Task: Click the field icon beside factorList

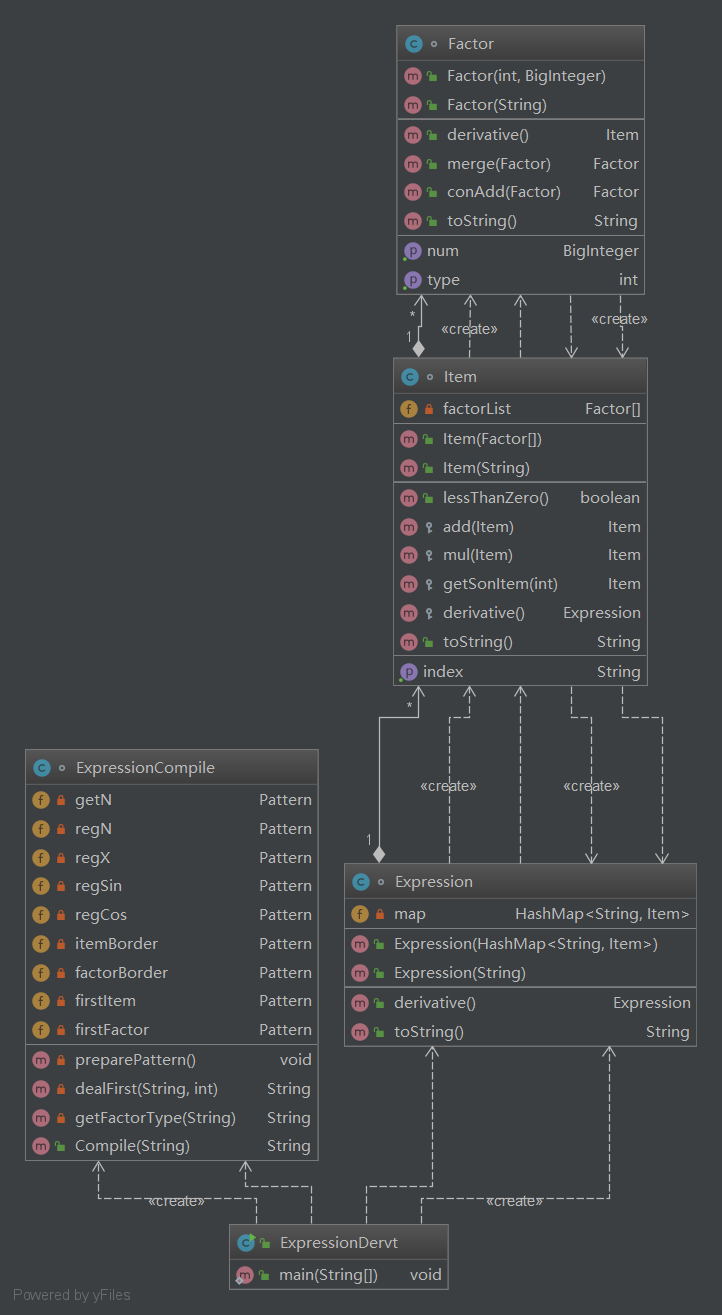Action: 408,409
